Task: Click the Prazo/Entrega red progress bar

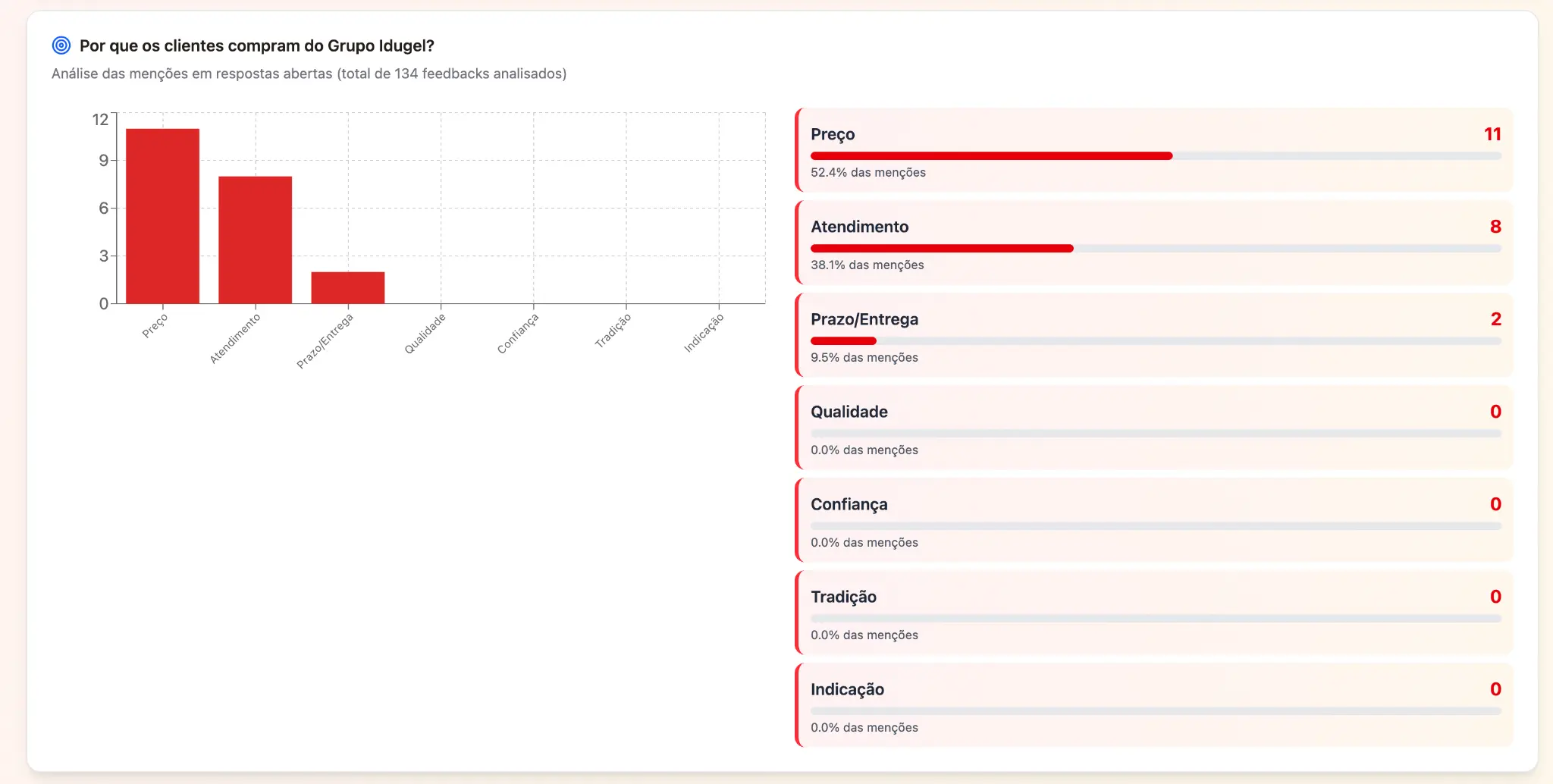Action: [842, 341]
